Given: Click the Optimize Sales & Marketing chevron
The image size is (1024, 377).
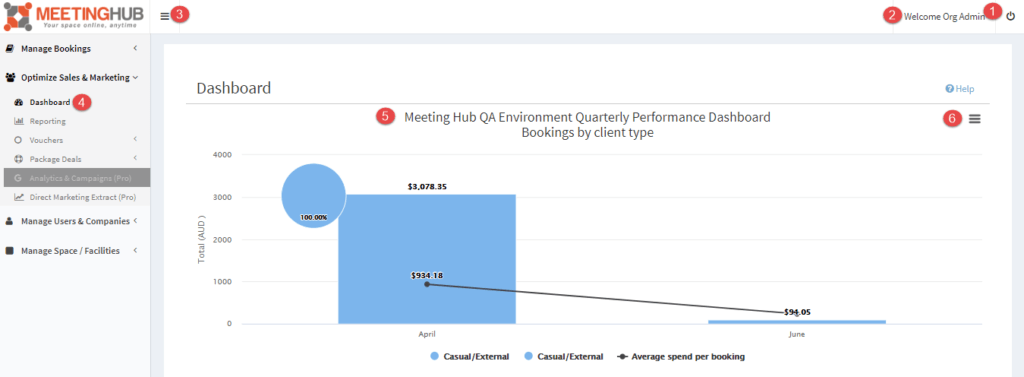Looking at the screenshot, I should 135,77.
